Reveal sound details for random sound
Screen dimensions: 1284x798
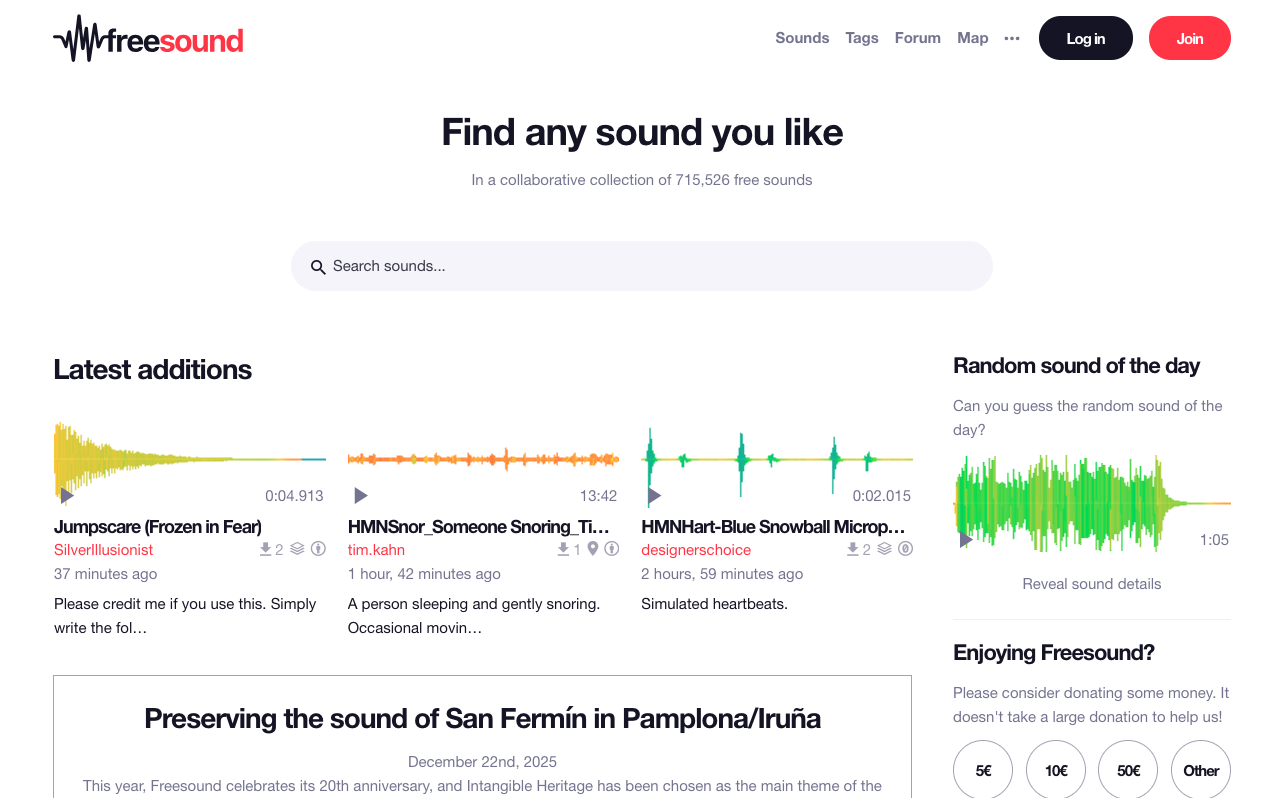pos(1091,584)
